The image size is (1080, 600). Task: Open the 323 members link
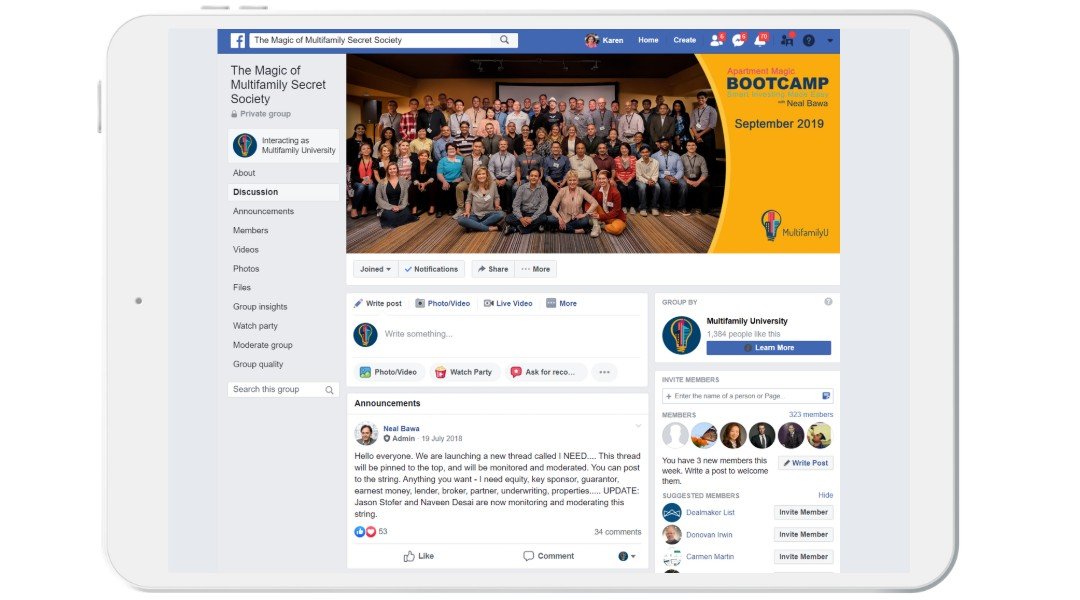point(811,415)
